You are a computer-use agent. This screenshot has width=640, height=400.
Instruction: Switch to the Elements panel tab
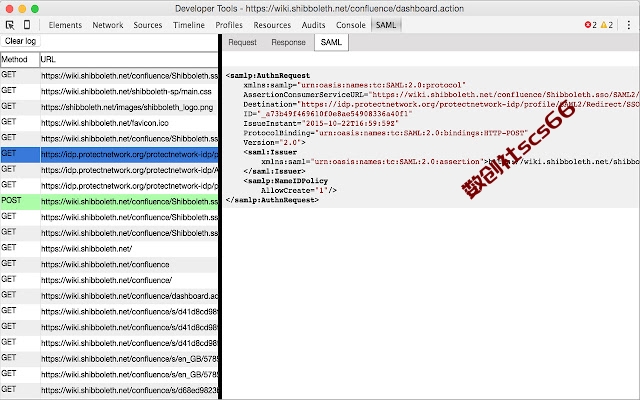point(65,25)
